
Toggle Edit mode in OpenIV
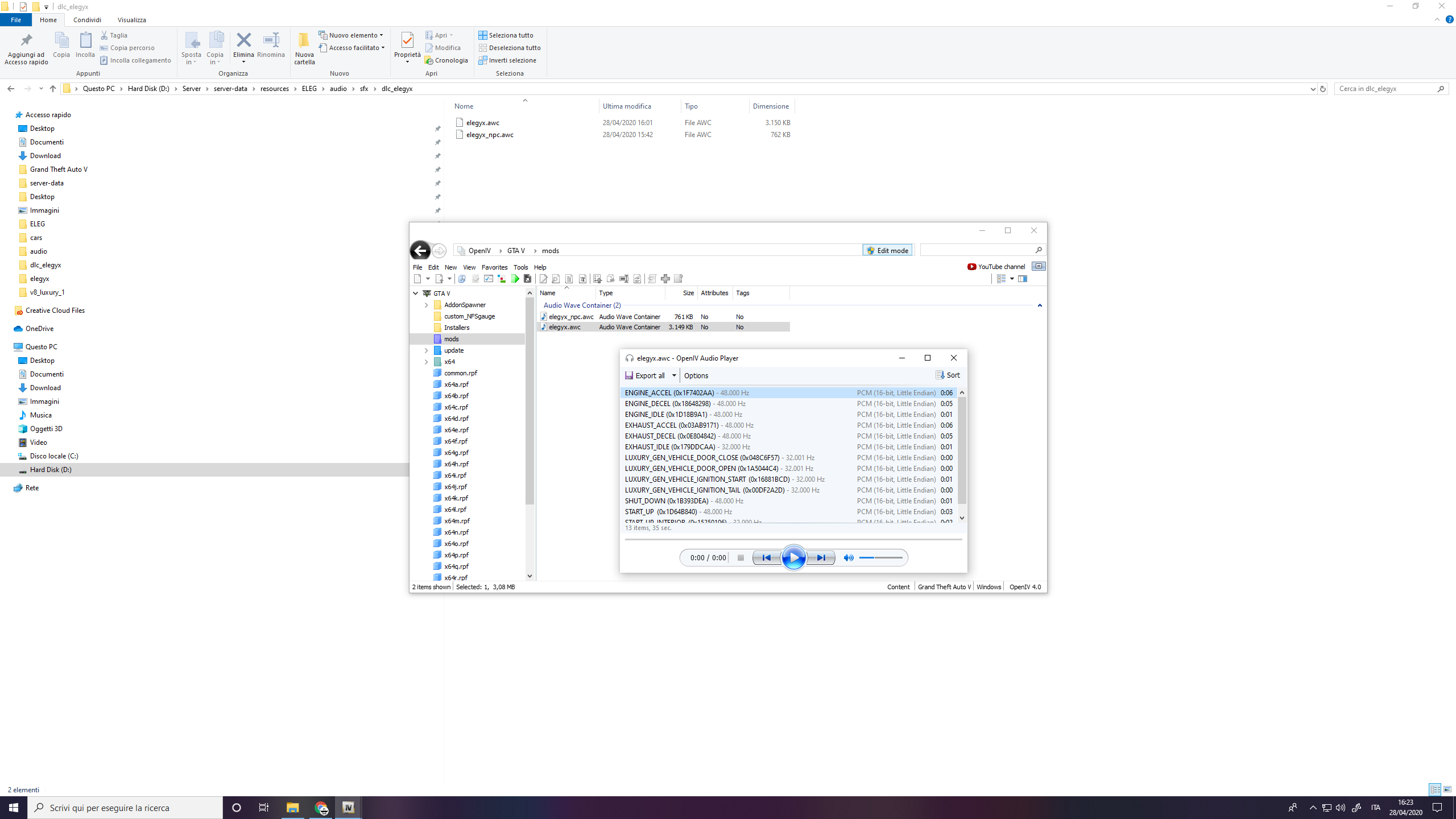[887, 250]
